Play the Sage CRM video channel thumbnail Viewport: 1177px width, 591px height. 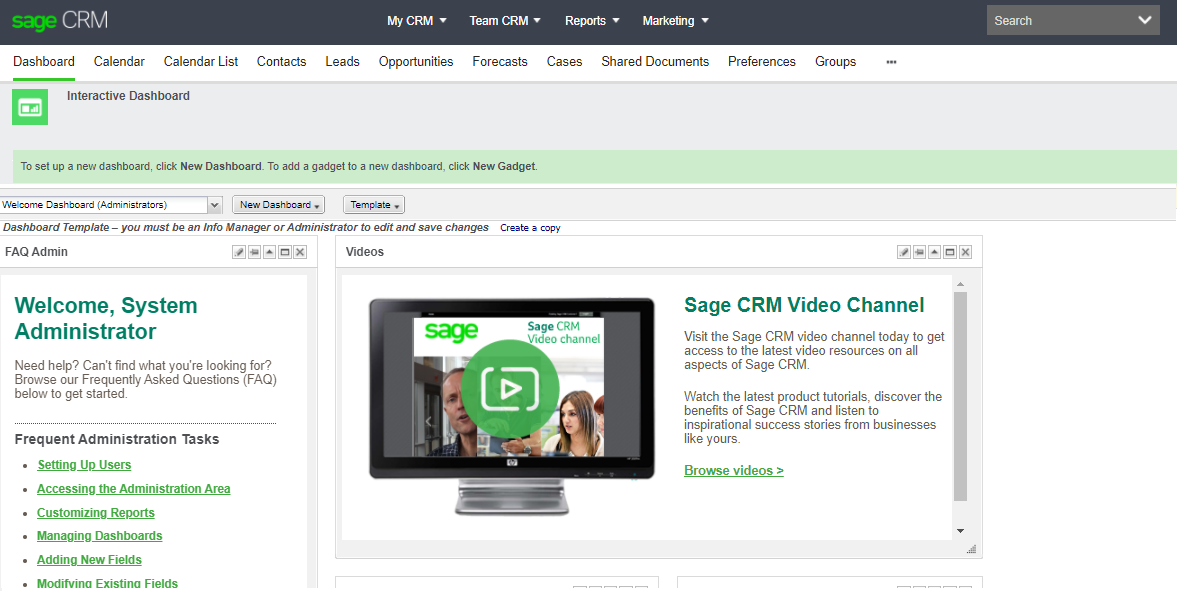[x=510, y=388]
